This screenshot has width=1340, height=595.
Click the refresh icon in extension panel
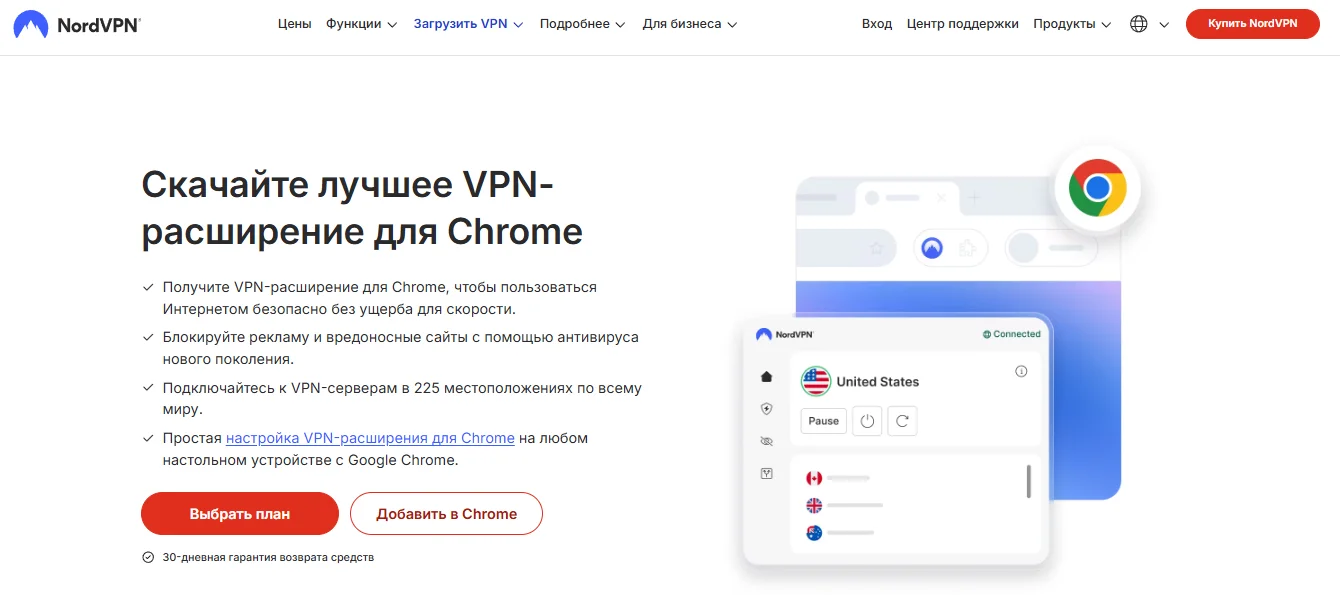(902, 421)
